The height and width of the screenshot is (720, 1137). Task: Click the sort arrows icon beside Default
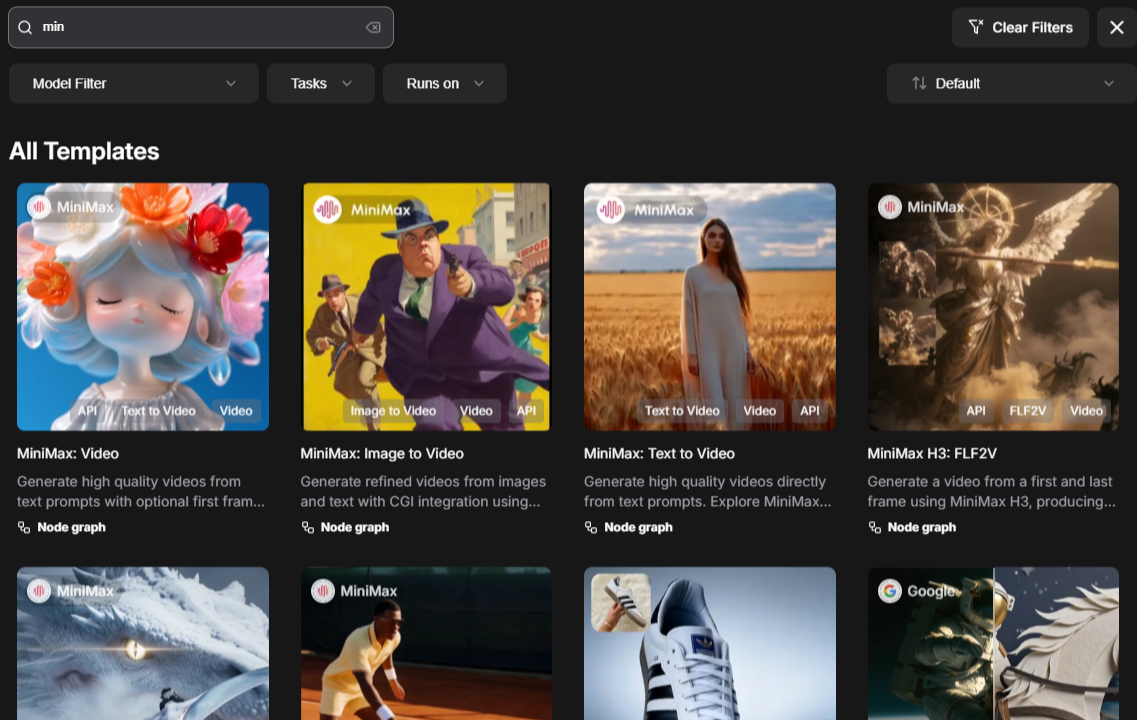(x=919, y=83)
